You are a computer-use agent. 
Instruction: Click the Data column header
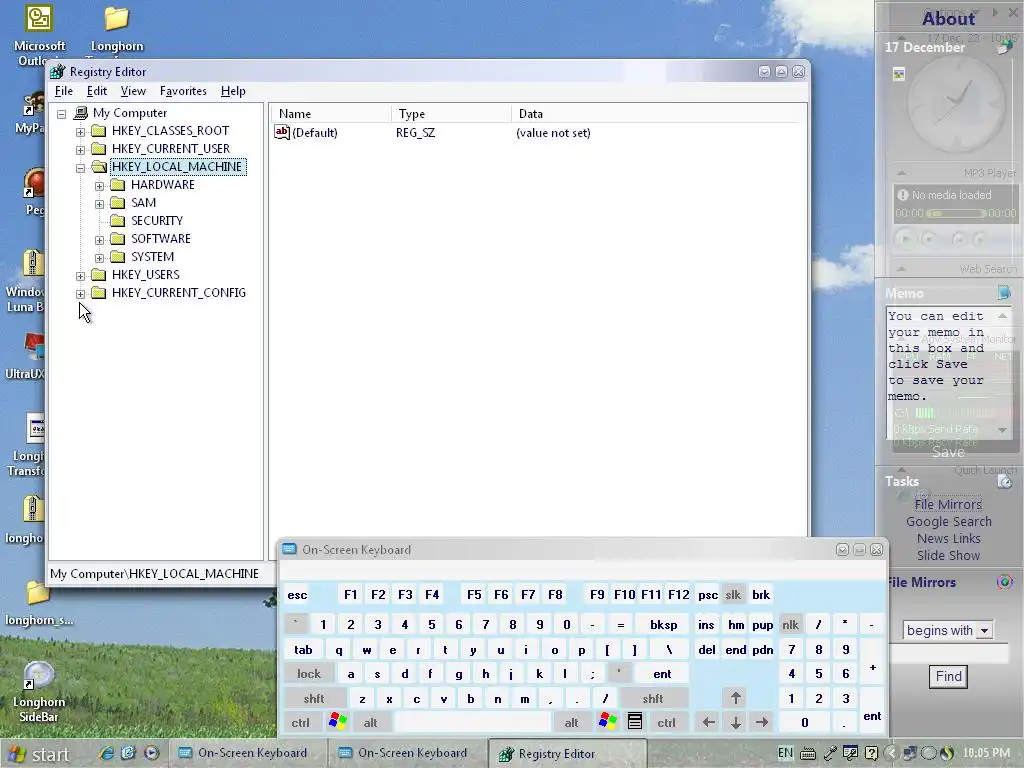658,114
